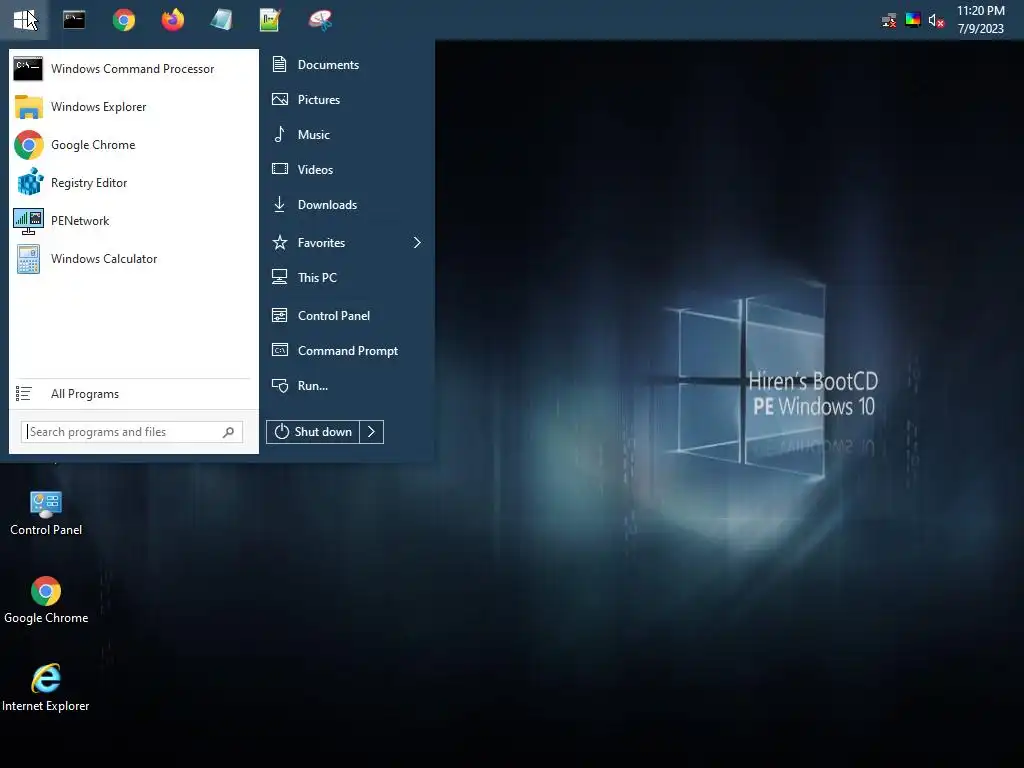Open Registry Editor from Start menu
1024x768 pixels.
[134, 182]
